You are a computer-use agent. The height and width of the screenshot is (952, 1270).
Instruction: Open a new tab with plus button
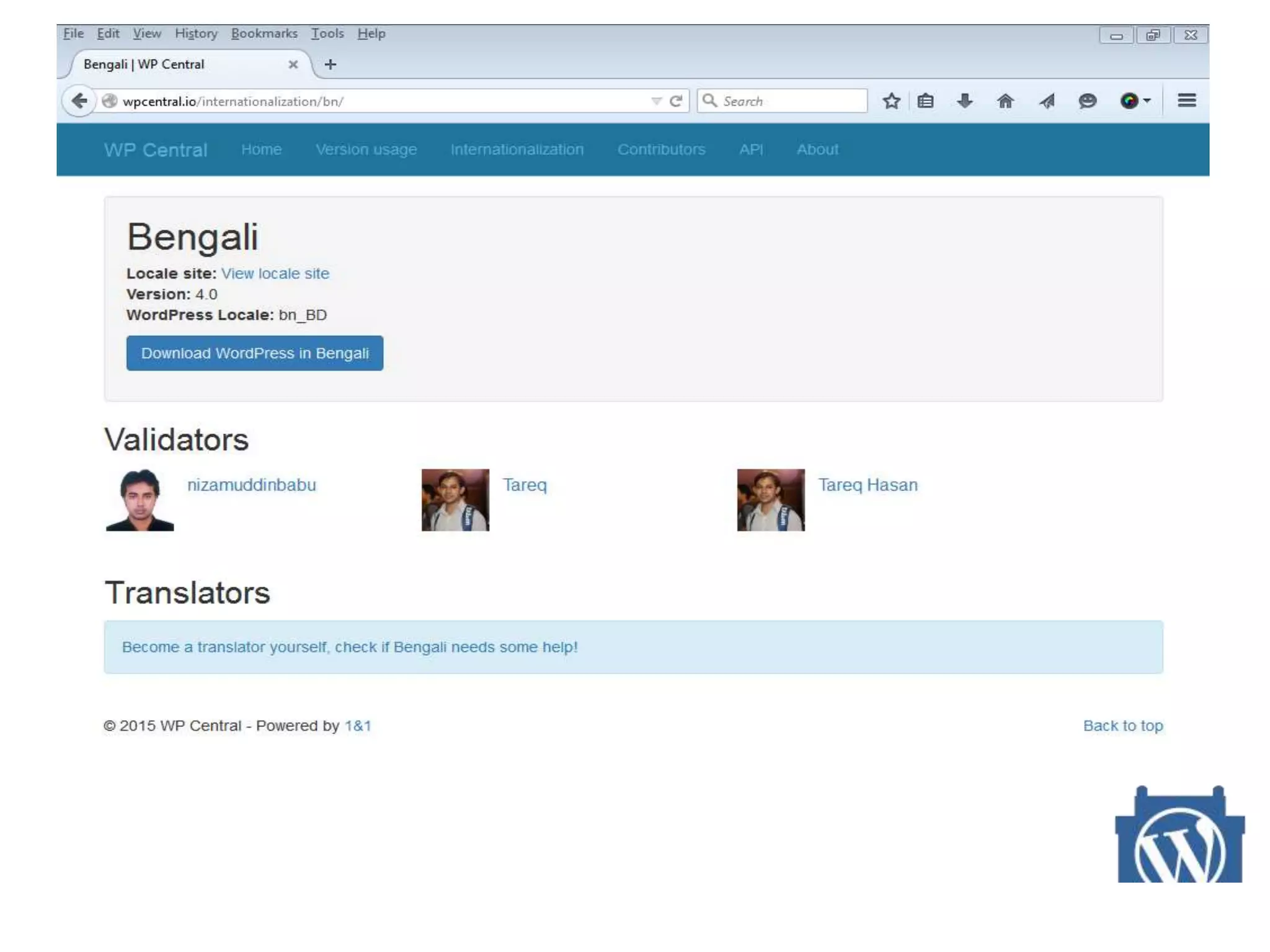tap(331, 64)
